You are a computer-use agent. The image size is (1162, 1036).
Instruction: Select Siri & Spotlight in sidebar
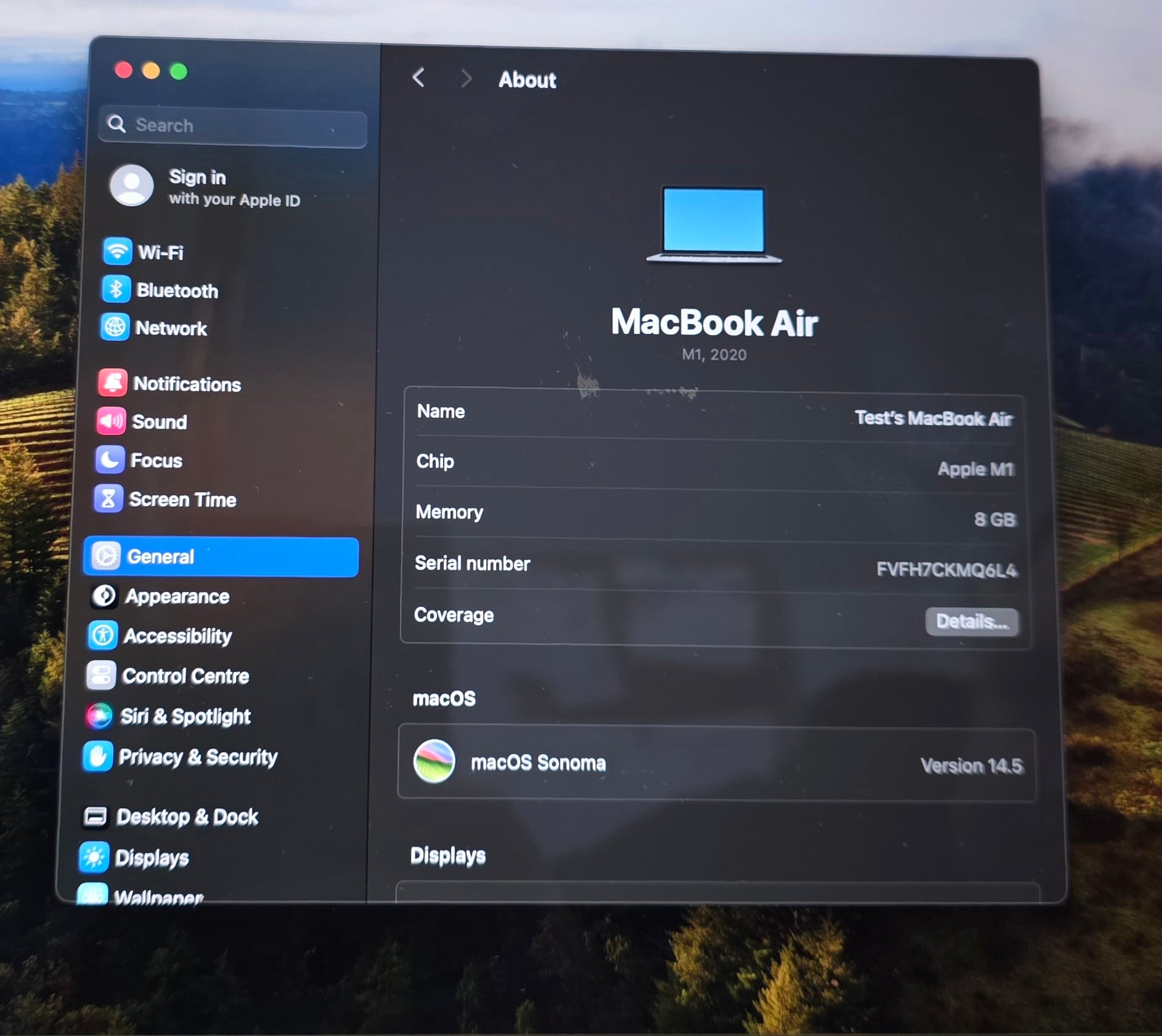click(x=185, y=716)
